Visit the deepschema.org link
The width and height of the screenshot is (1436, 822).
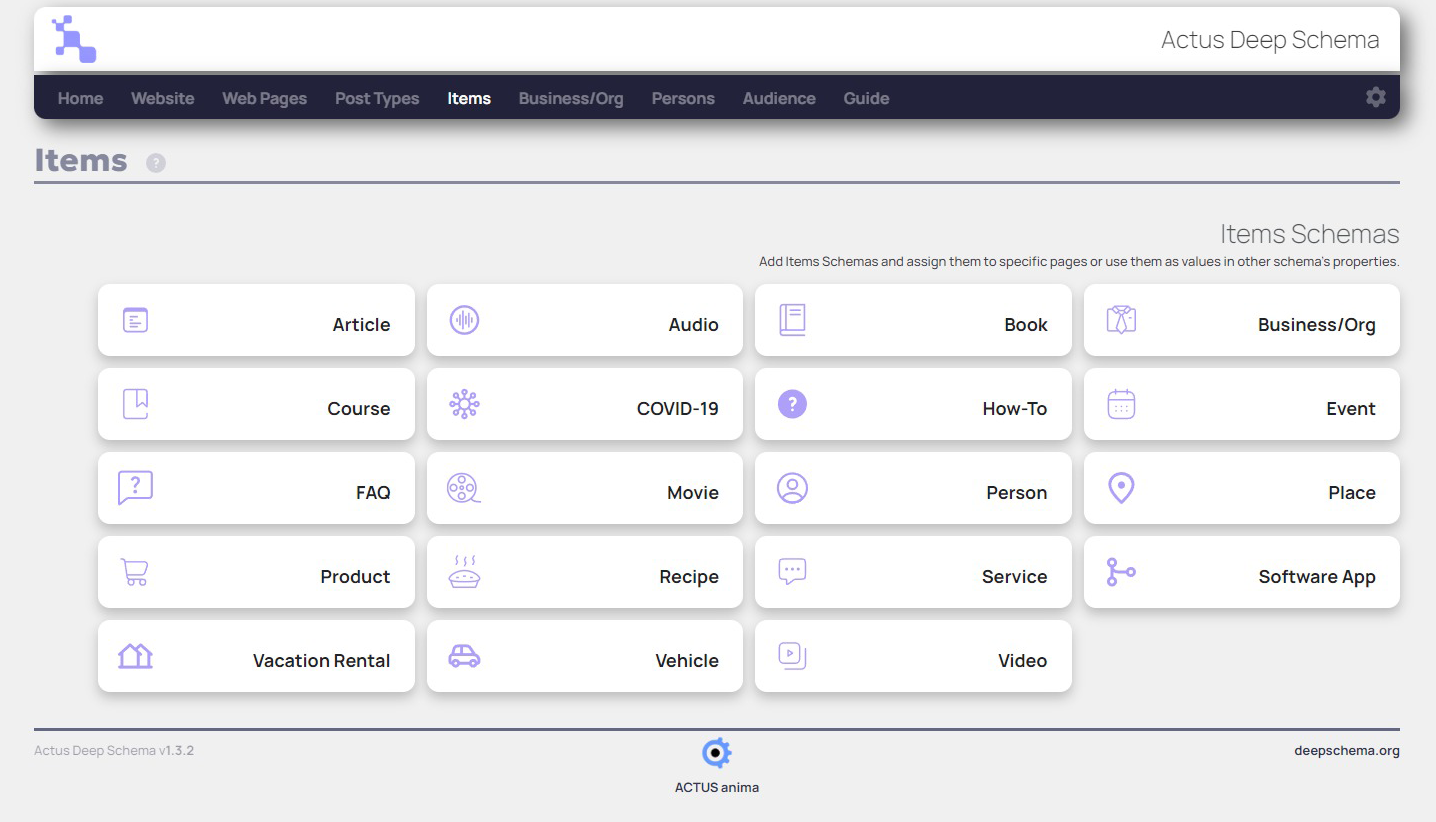click(x=1346, y=751)
